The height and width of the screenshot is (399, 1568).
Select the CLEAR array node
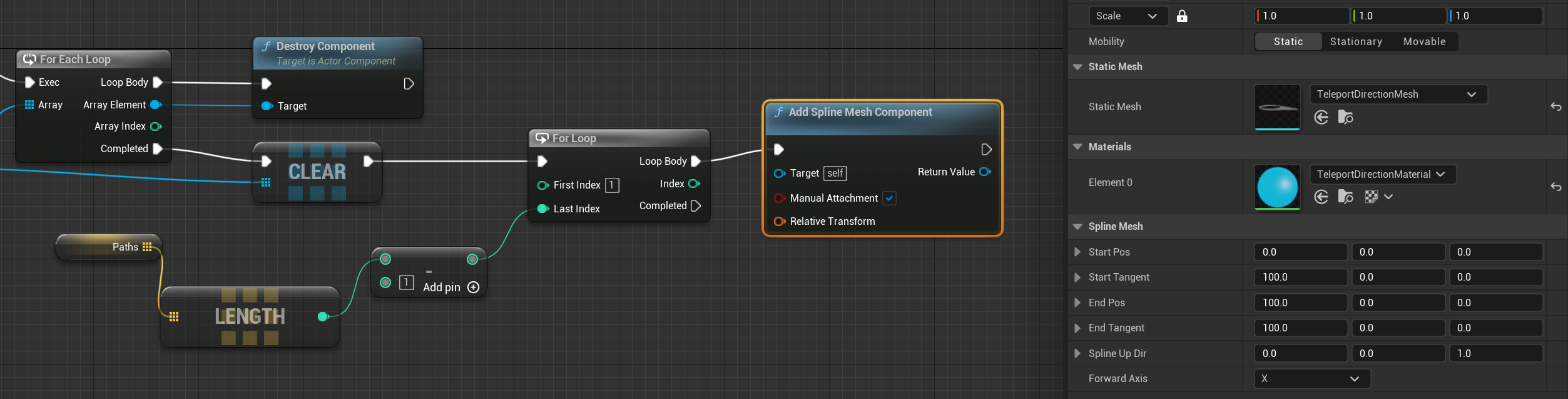(317, 172)
